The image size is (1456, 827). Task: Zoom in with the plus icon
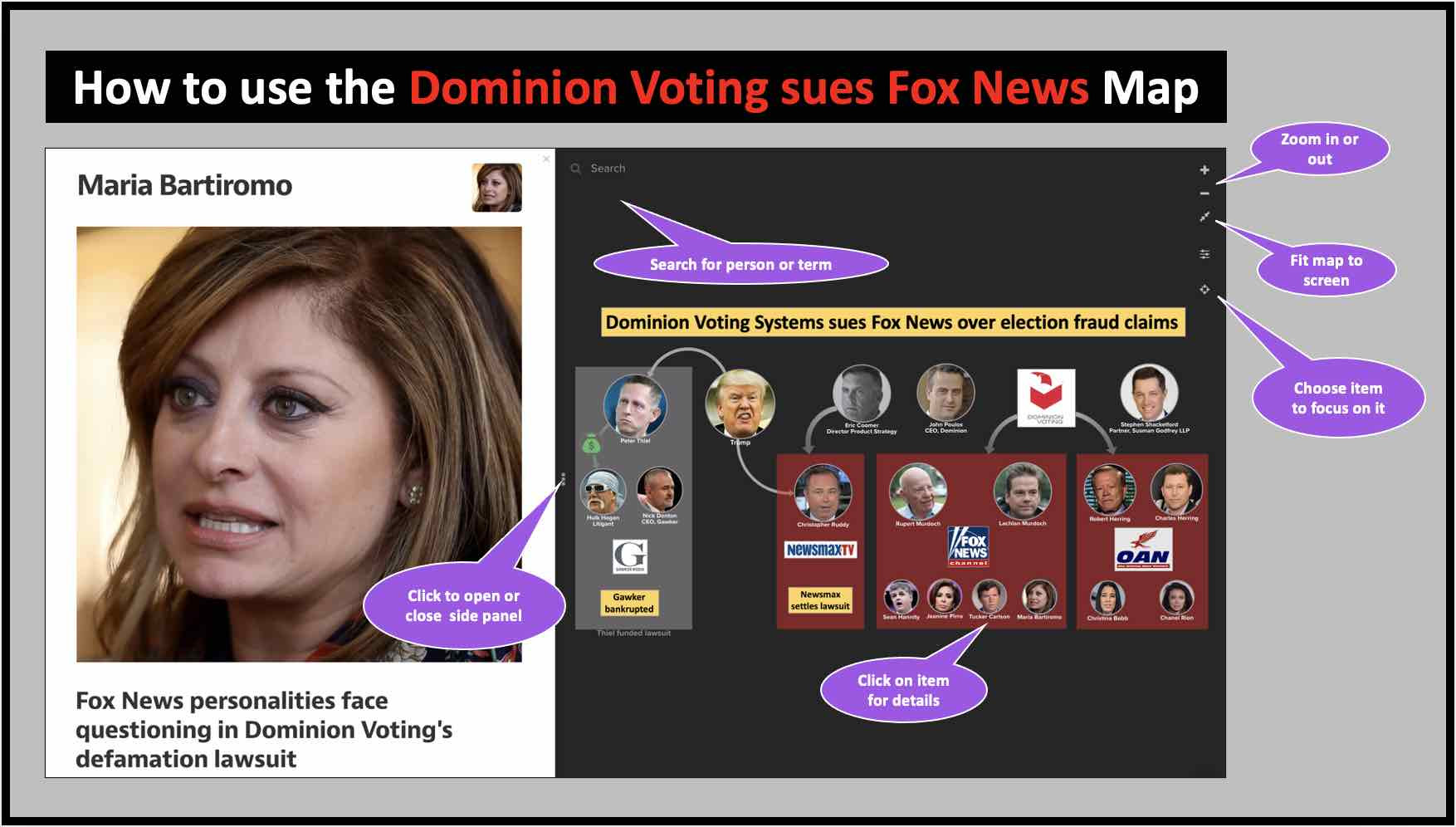1204,170
